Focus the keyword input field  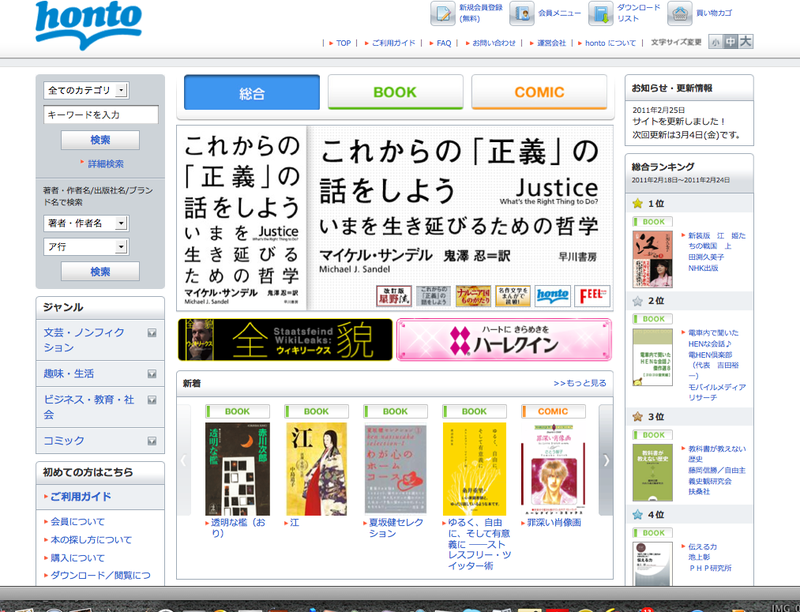click(x=101, y=115)
